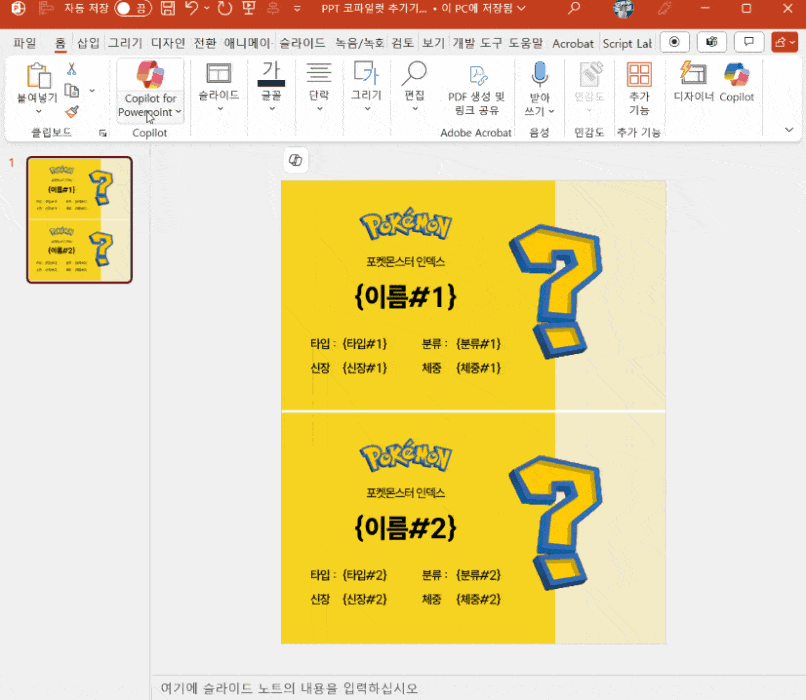The image size is (806, 700).
Task: Open the Copilot pane button
Action: click(737, 82)
